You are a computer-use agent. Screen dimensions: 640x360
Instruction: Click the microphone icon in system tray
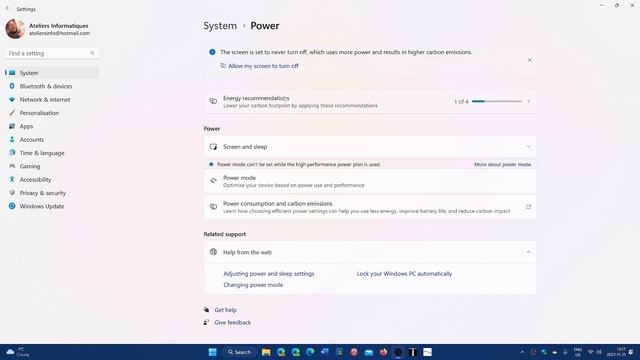click(x=565, y=352)
